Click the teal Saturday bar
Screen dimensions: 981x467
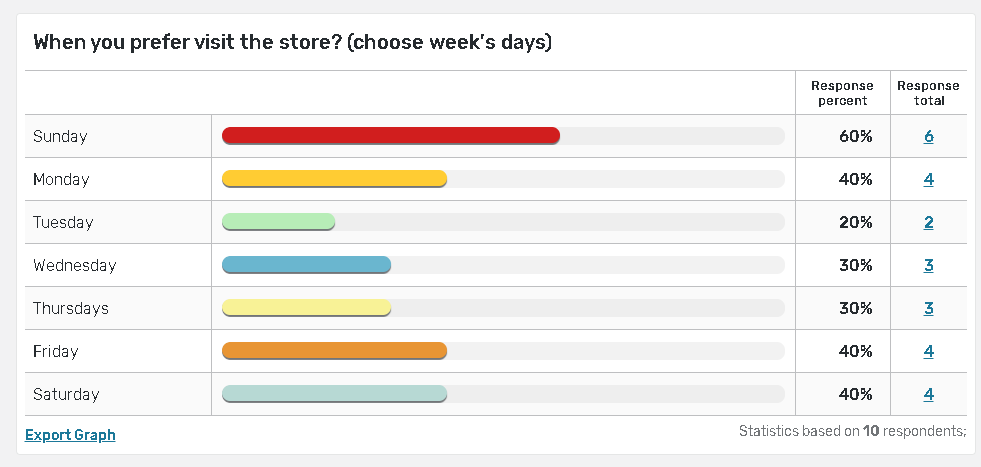(x=334, y=394)
